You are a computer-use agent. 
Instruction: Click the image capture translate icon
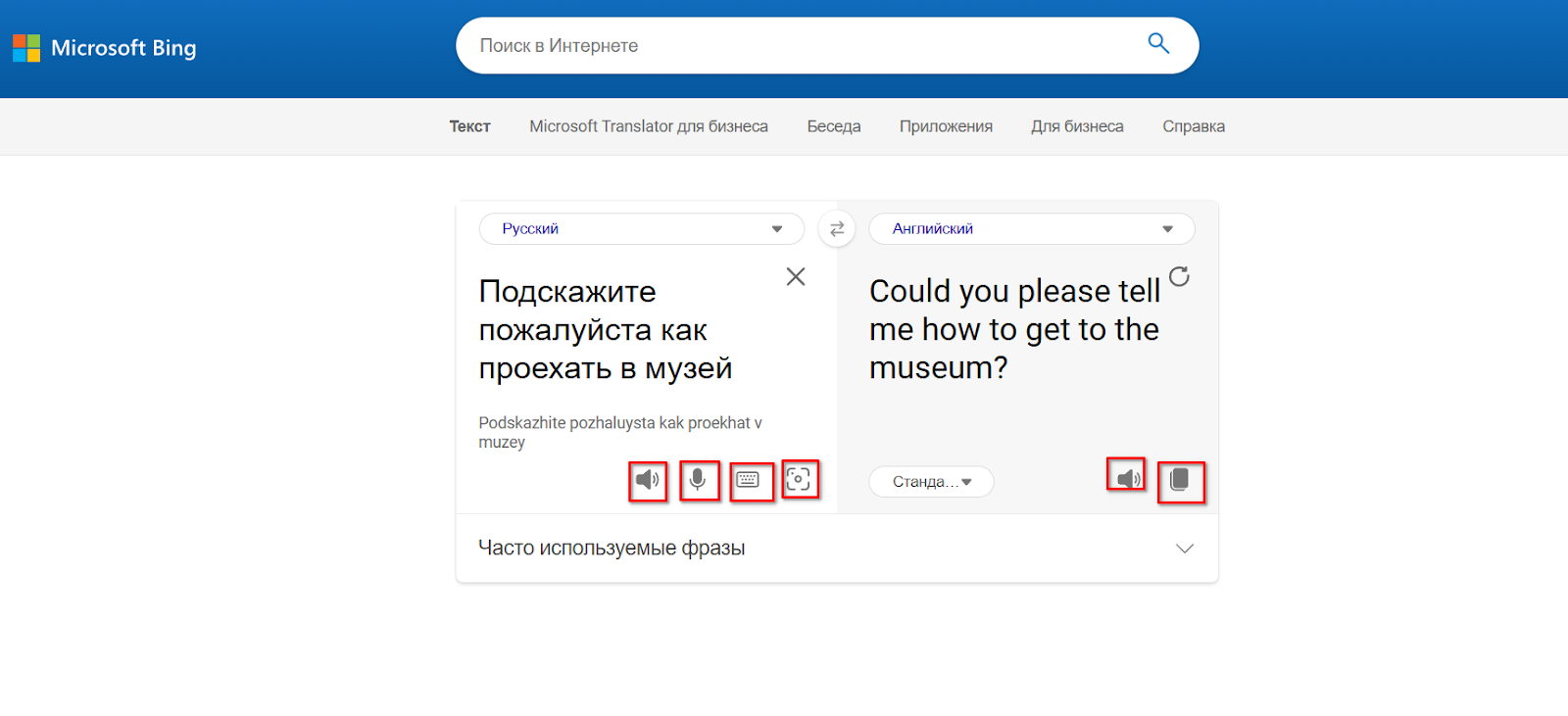click(x=799, y=479)
